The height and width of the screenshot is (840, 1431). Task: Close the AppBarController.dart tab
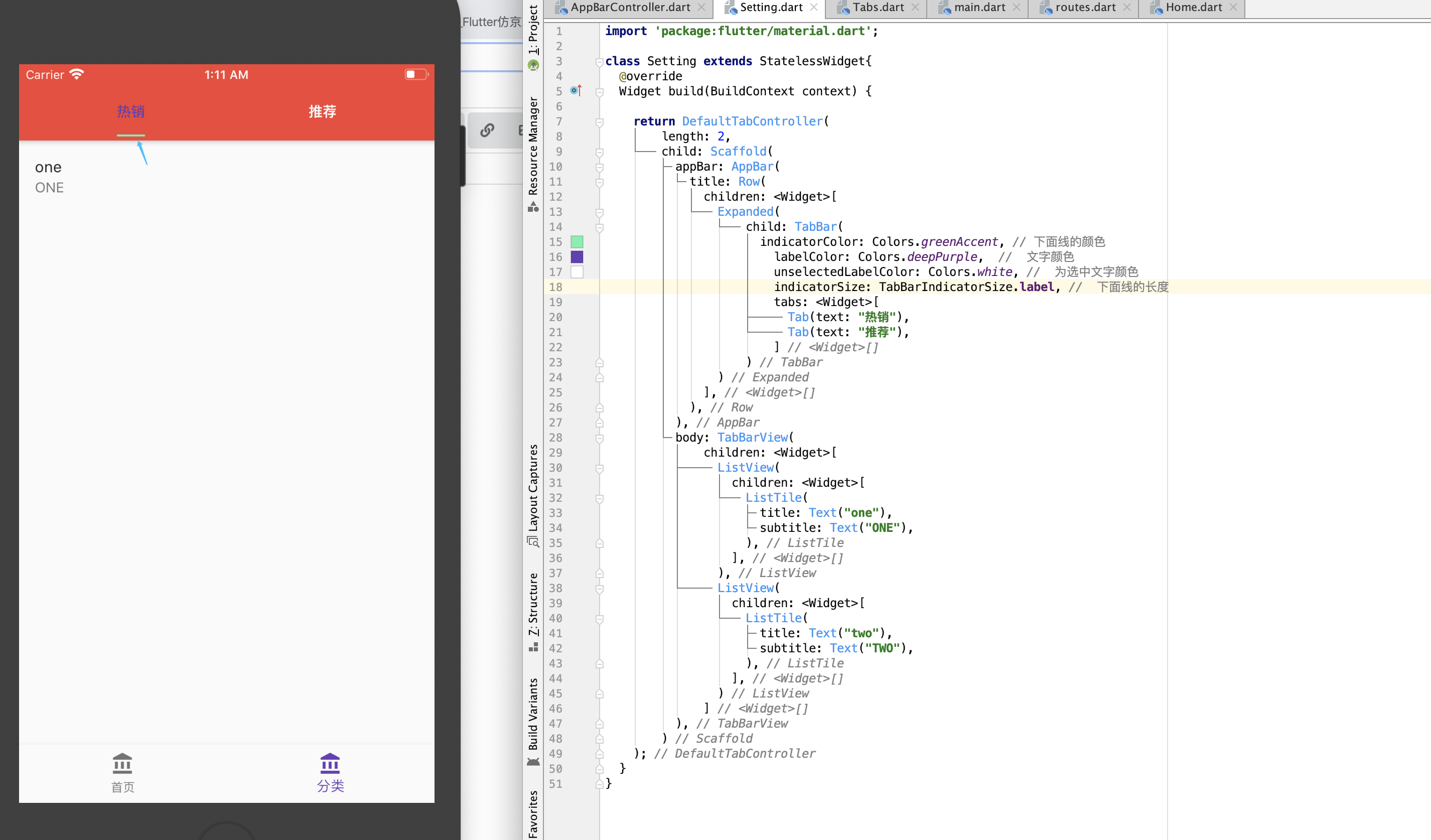(x=702, y=8)
